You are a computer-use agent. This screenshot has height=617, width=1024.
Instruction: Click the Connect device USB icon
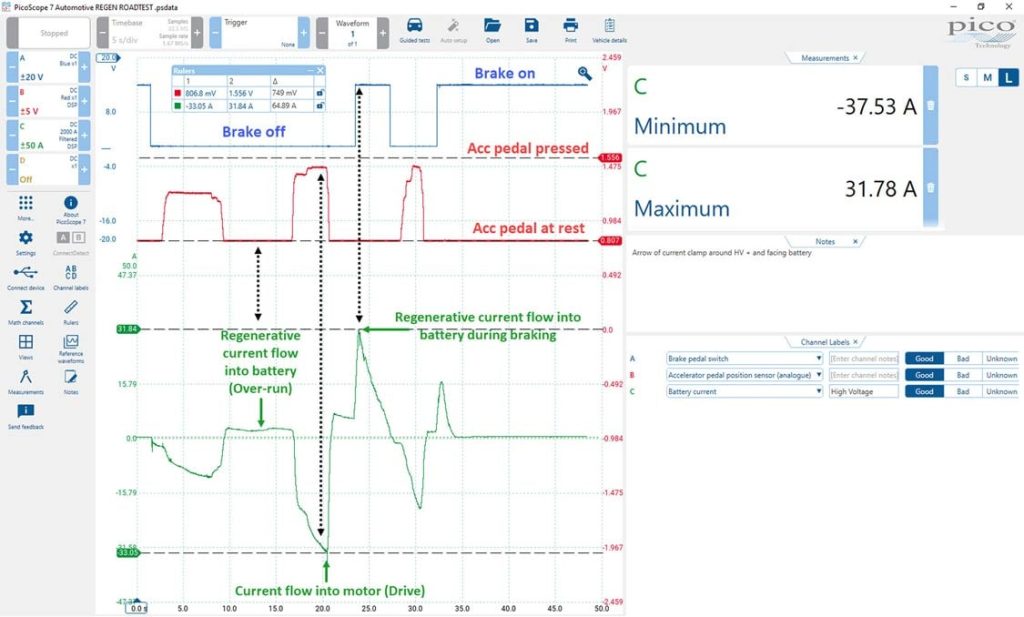(x=25, y=272)
